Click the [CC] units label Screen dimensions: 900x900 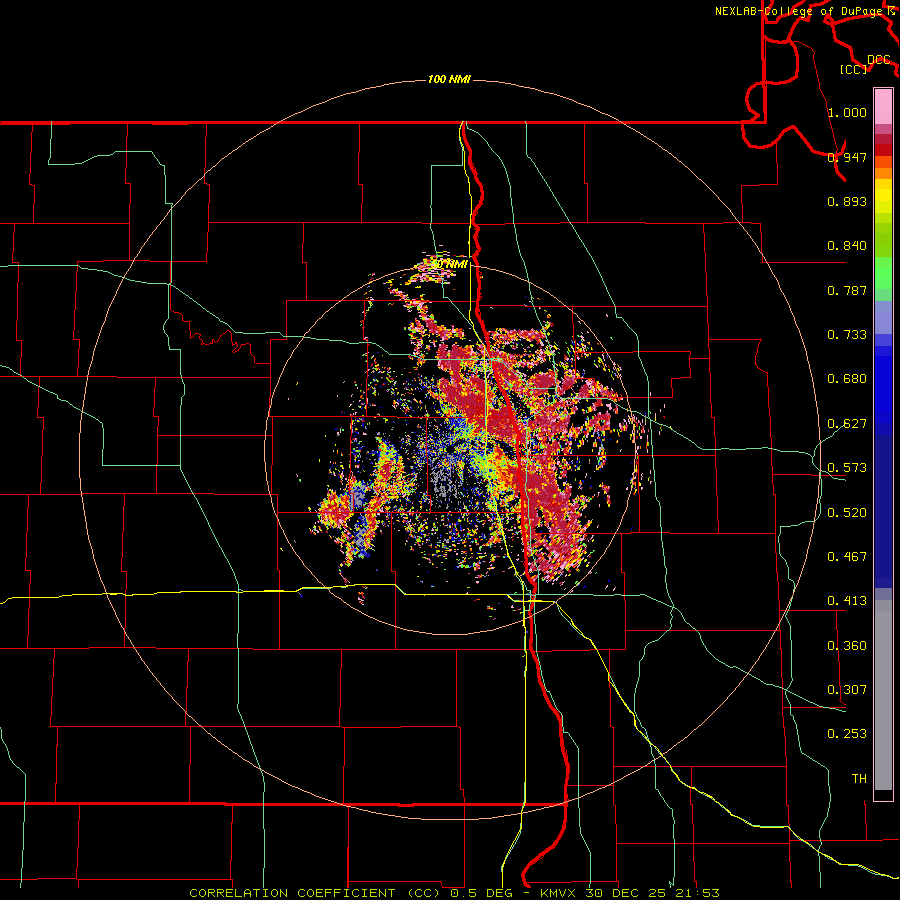(854, 69)
